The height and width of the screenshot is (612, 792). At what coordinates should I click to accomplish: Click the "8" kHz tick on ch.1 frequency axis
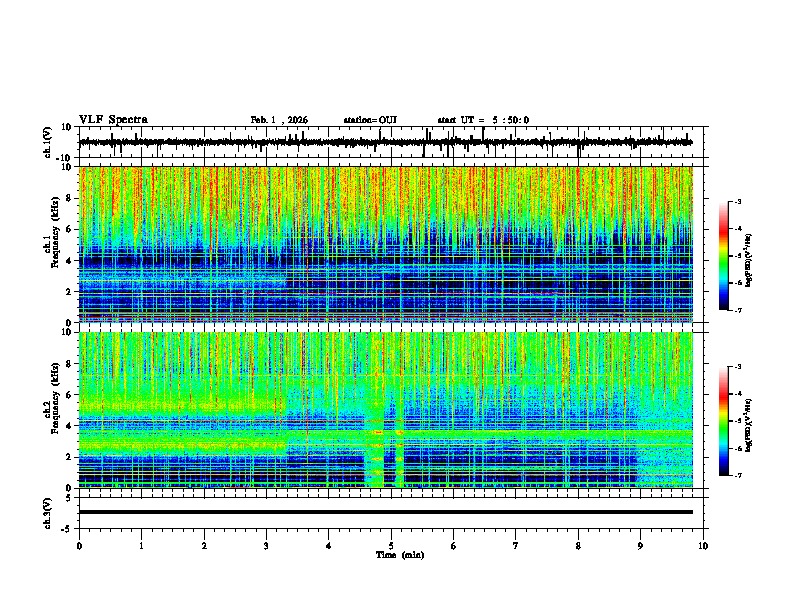coord(70,198)
